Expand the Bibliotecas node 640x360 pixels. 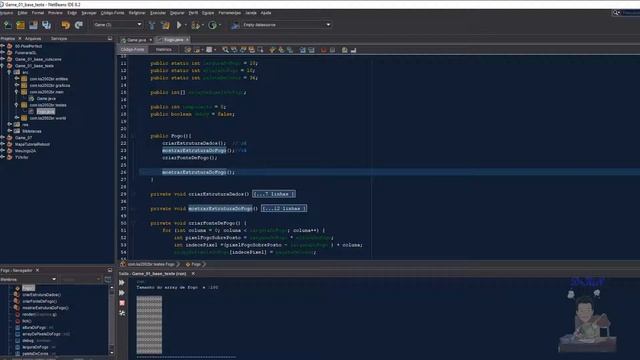tap(9, 131)
